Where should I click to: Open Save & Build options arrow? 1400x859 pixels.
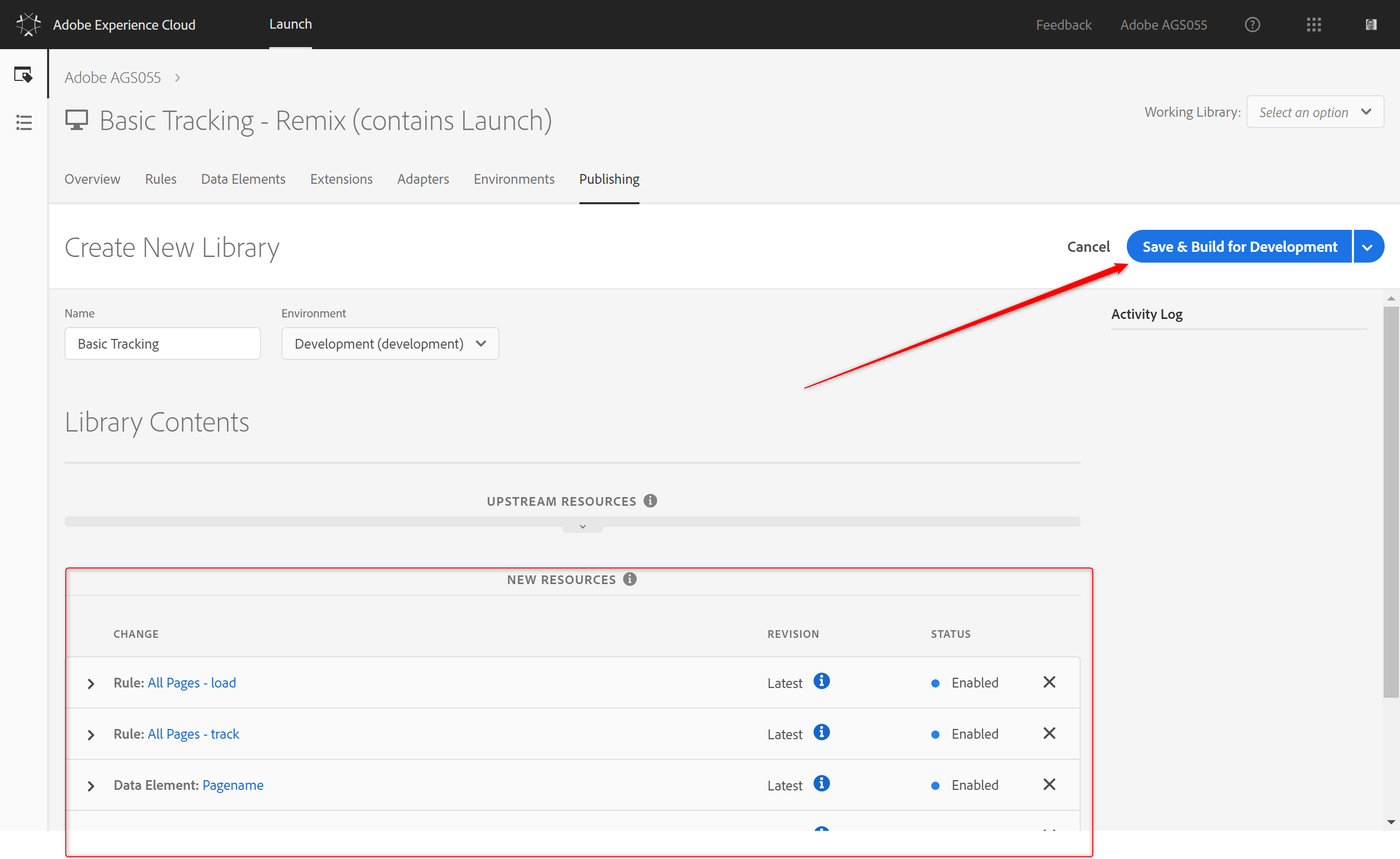point(1368,247)
